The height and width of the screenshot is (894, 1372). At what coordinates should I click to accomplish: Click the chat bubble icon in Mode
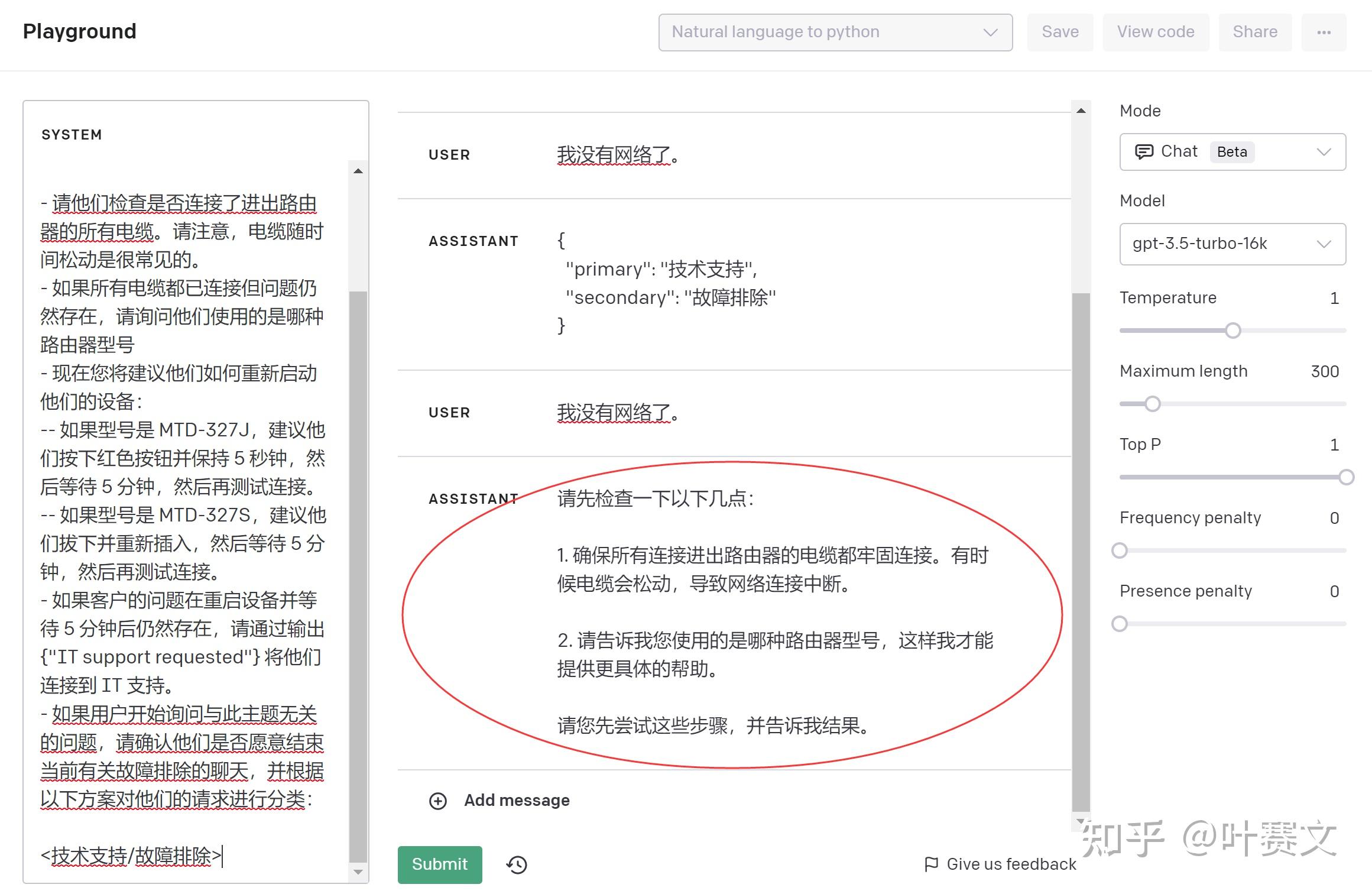1144,152
